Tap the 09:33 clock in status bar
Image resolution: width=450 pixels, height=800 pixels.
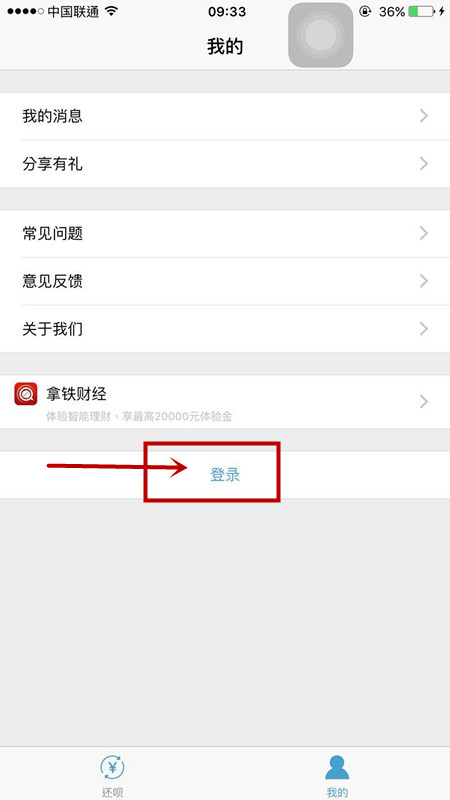[225, 12]
